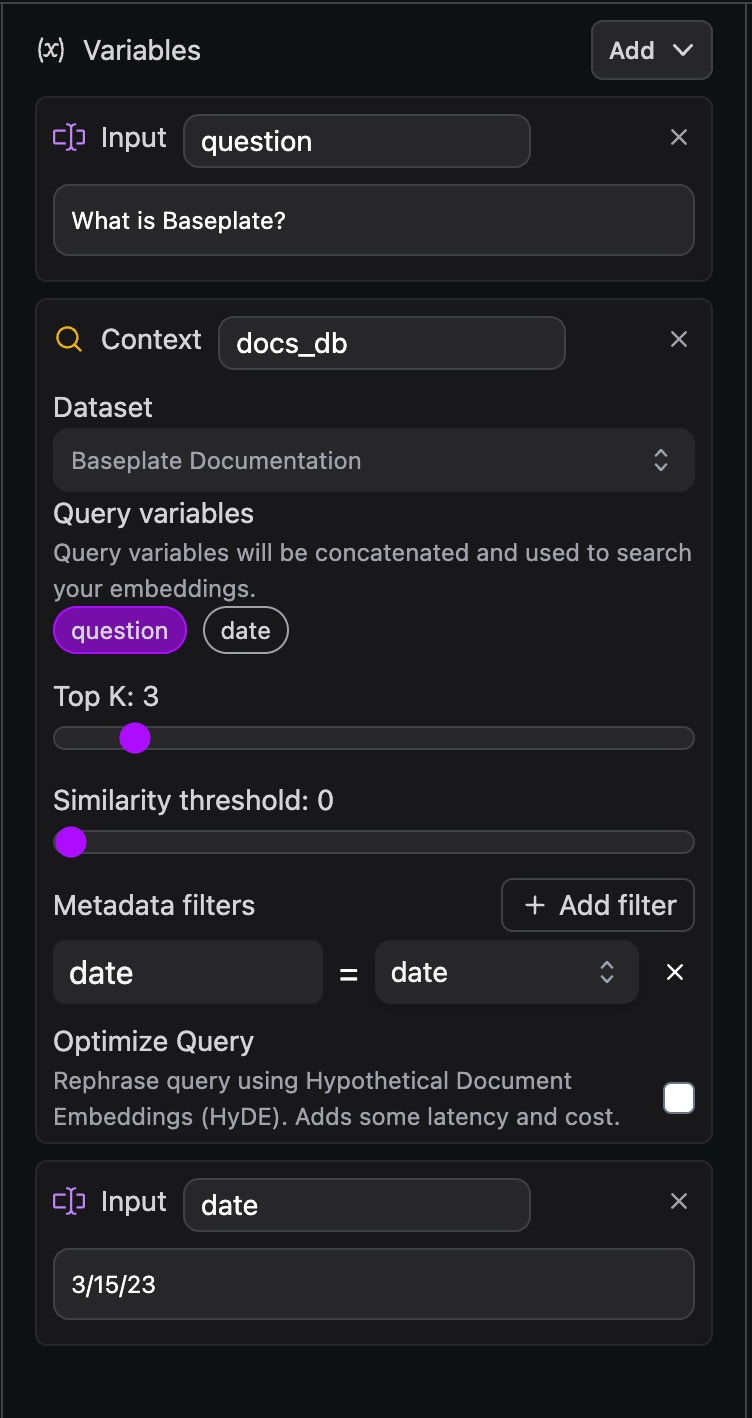Click the What is Baseplate? value field
Viewport: 752px width, 1418px height.
click(373, 220)
